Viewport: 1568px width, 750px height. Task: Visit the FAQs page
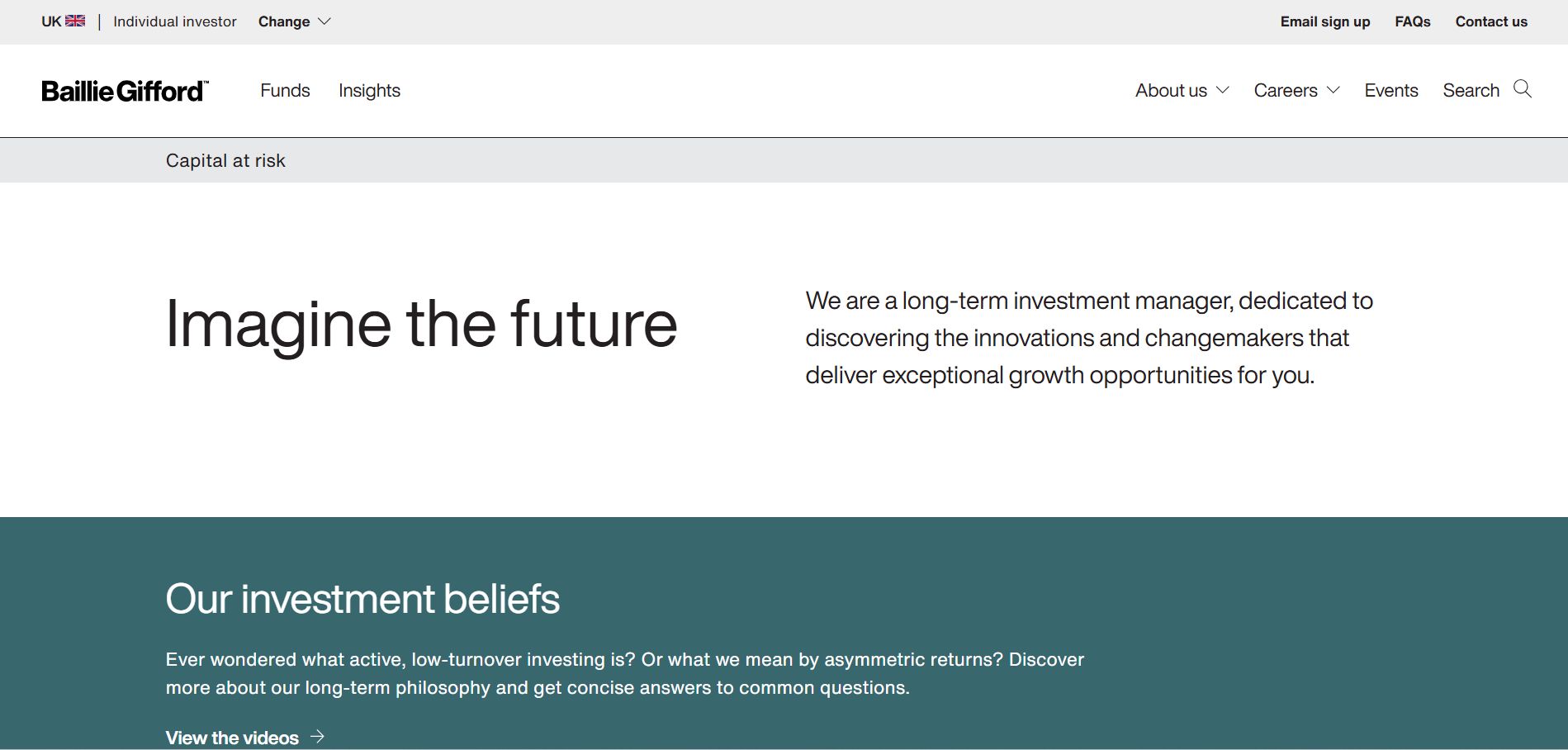pyautogui.click(x=1413, y=21)
